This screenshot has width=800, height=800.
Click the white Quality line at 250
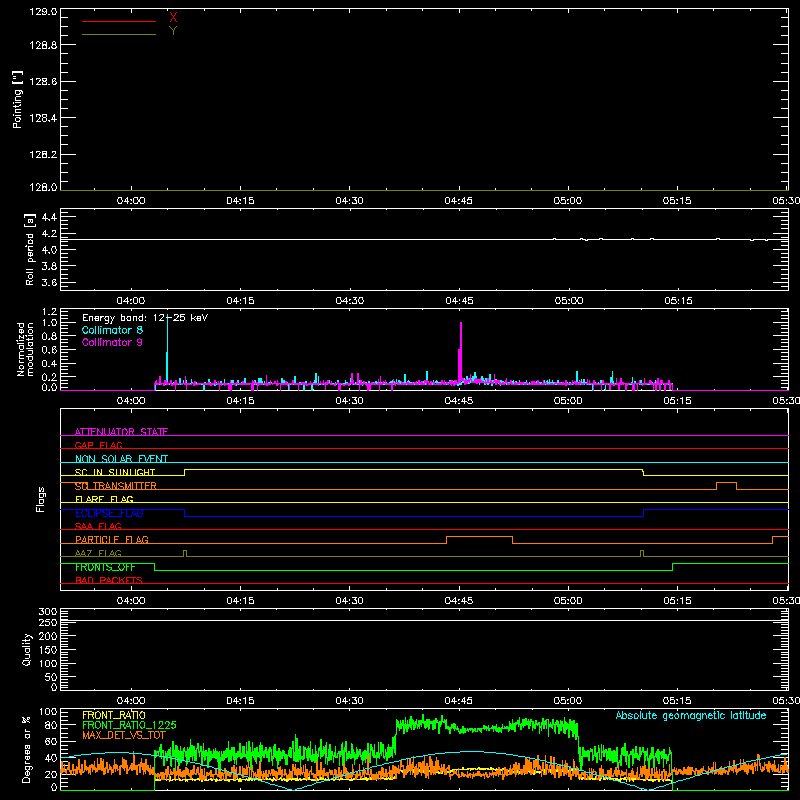pyautogui.click(x=424, y=620)
